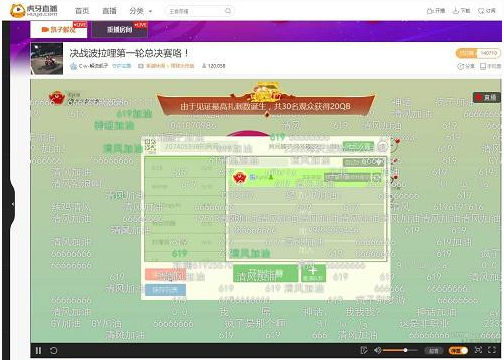This screenshot has width=504, height=360.
Task: Click the Huya Live logo
Action: click(34, 11)
